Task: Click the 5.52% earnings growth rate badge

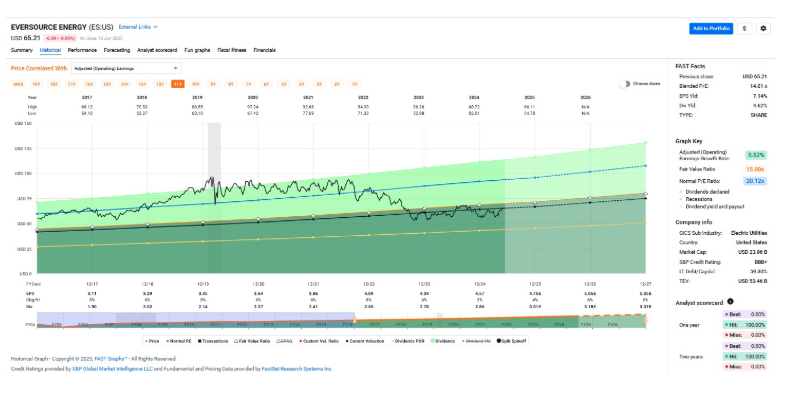Action: tap(755, 156)
